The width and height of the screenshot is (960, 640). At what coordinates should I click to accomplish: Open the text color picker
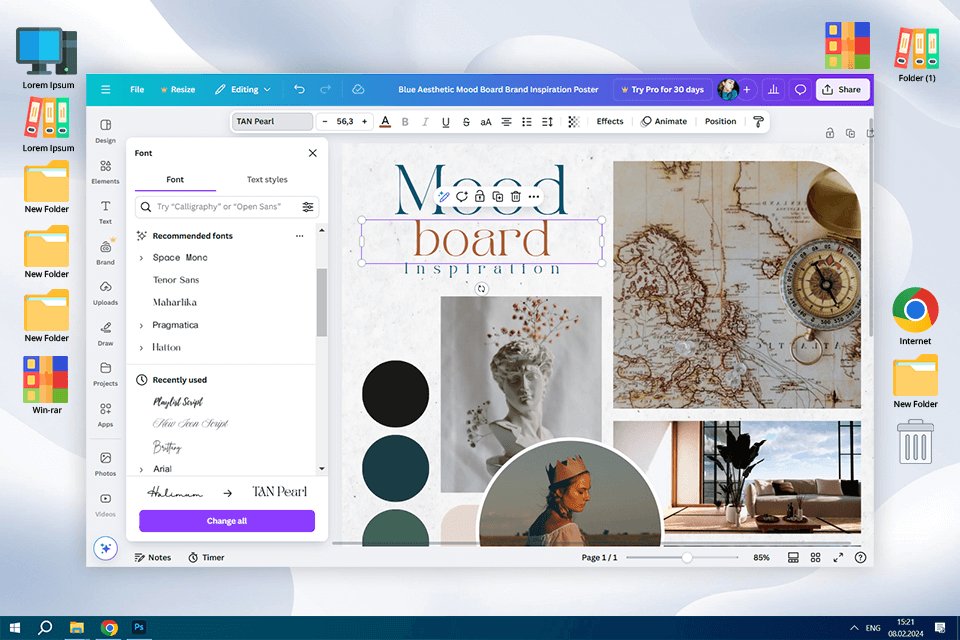pyautogui.click(x=385, y=121)
